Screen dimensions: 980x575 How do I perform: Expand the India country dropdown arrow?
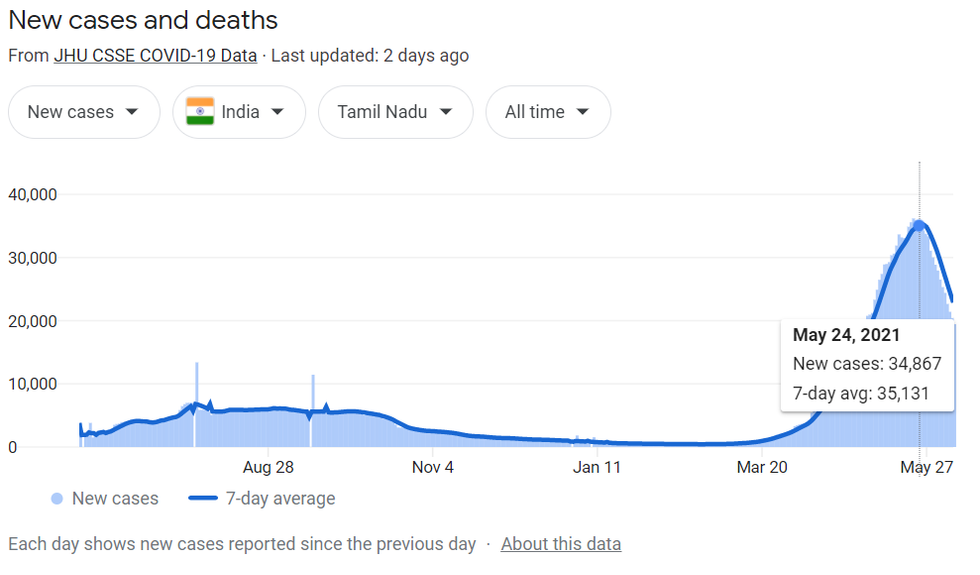point(277,112)
